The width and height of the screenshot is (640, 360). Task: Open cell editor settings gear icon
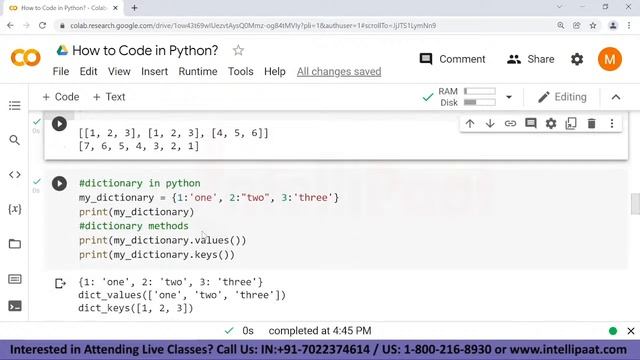point(551,123)
